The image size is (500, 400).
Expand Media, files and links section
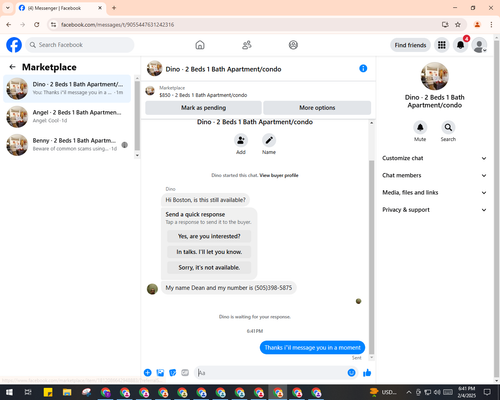[x=434, y=193]
